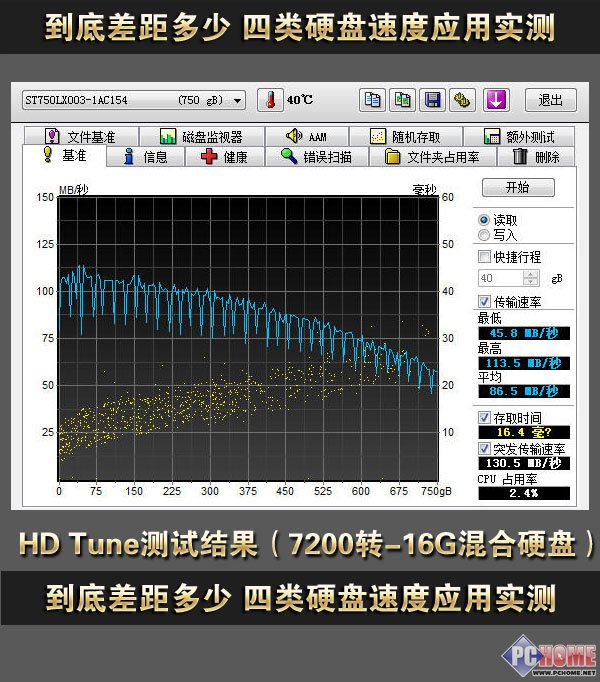Viewport: 600px width, 682px height.
Task: Click the short stroke size field showing 40
Action: 500,278
